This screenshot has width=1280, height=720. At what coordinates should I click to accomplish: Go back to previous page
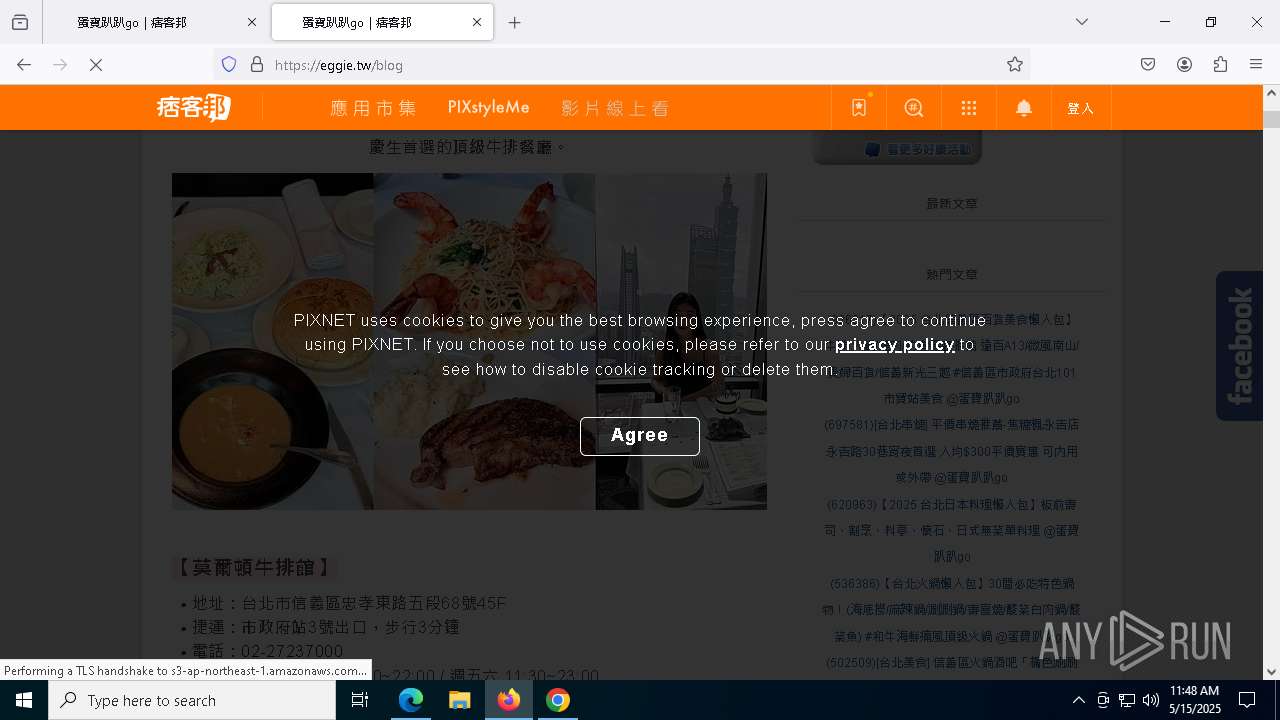point(24,65)
